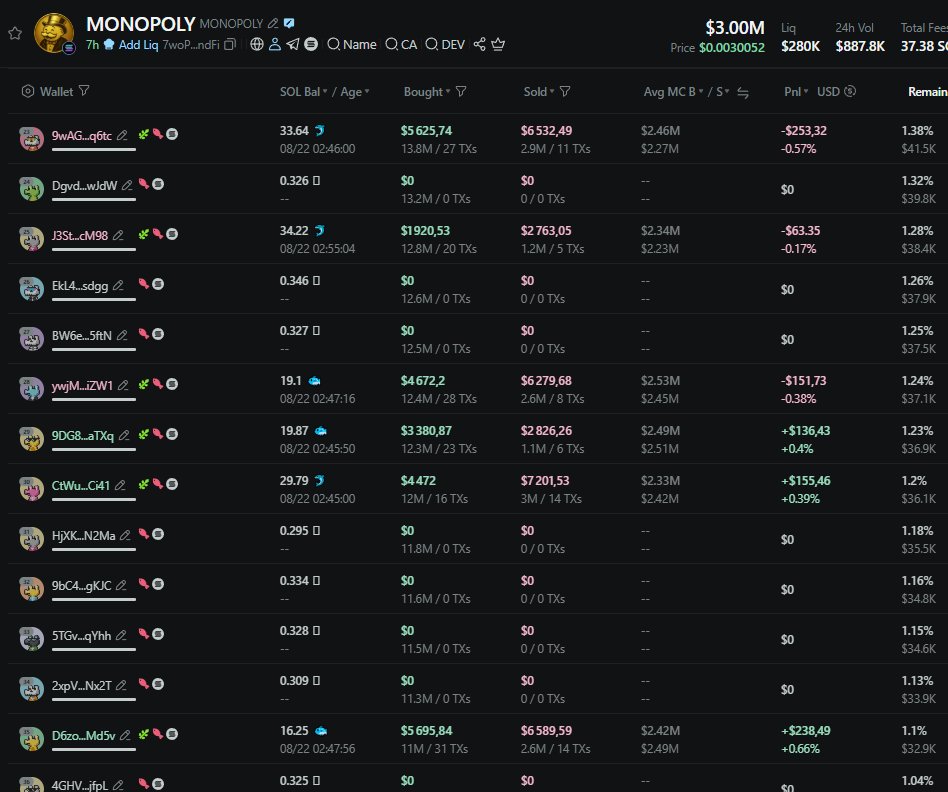Search by Name
The height and width of the screenshot is (792, 948).
click(351, 45)
